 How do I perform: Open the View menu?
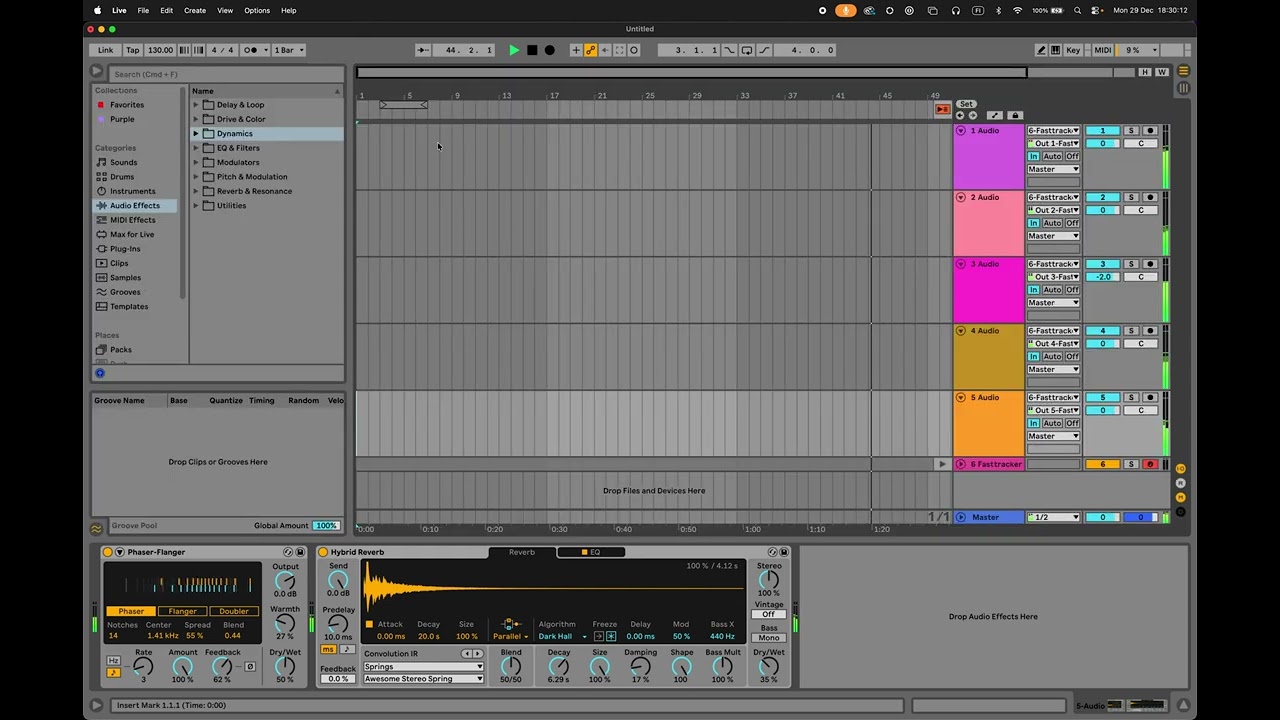(x=225, y=10)
